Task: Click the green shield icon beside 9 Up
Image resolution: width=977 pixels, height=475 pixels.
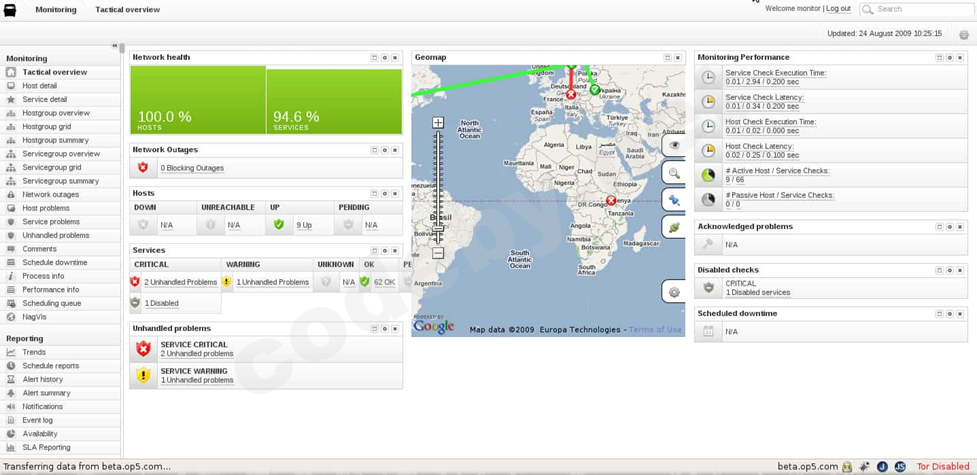Action: click(x=279, y=224)
